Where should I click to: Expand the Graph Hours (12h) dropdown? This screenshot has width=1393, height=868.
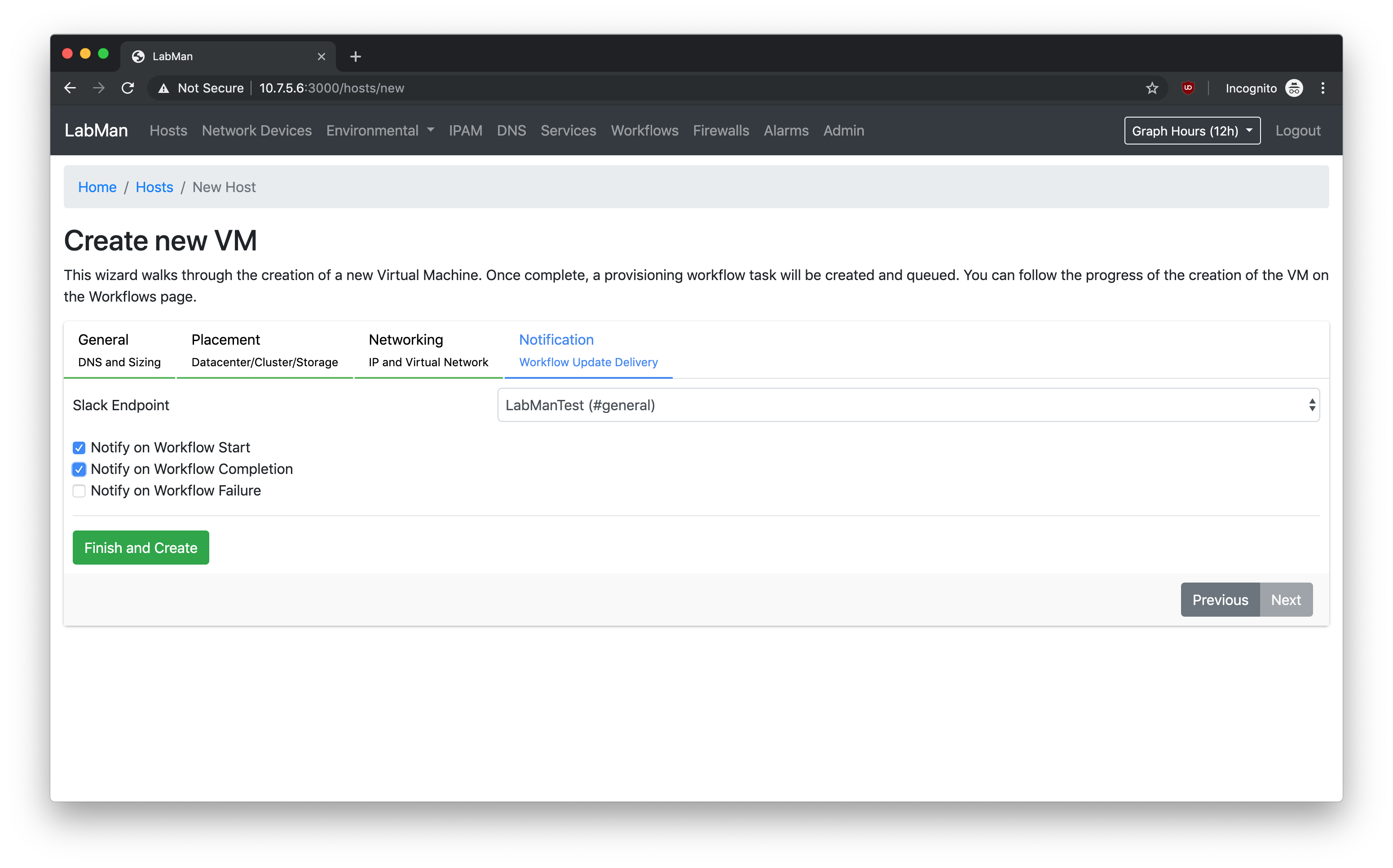[1192, 131]
